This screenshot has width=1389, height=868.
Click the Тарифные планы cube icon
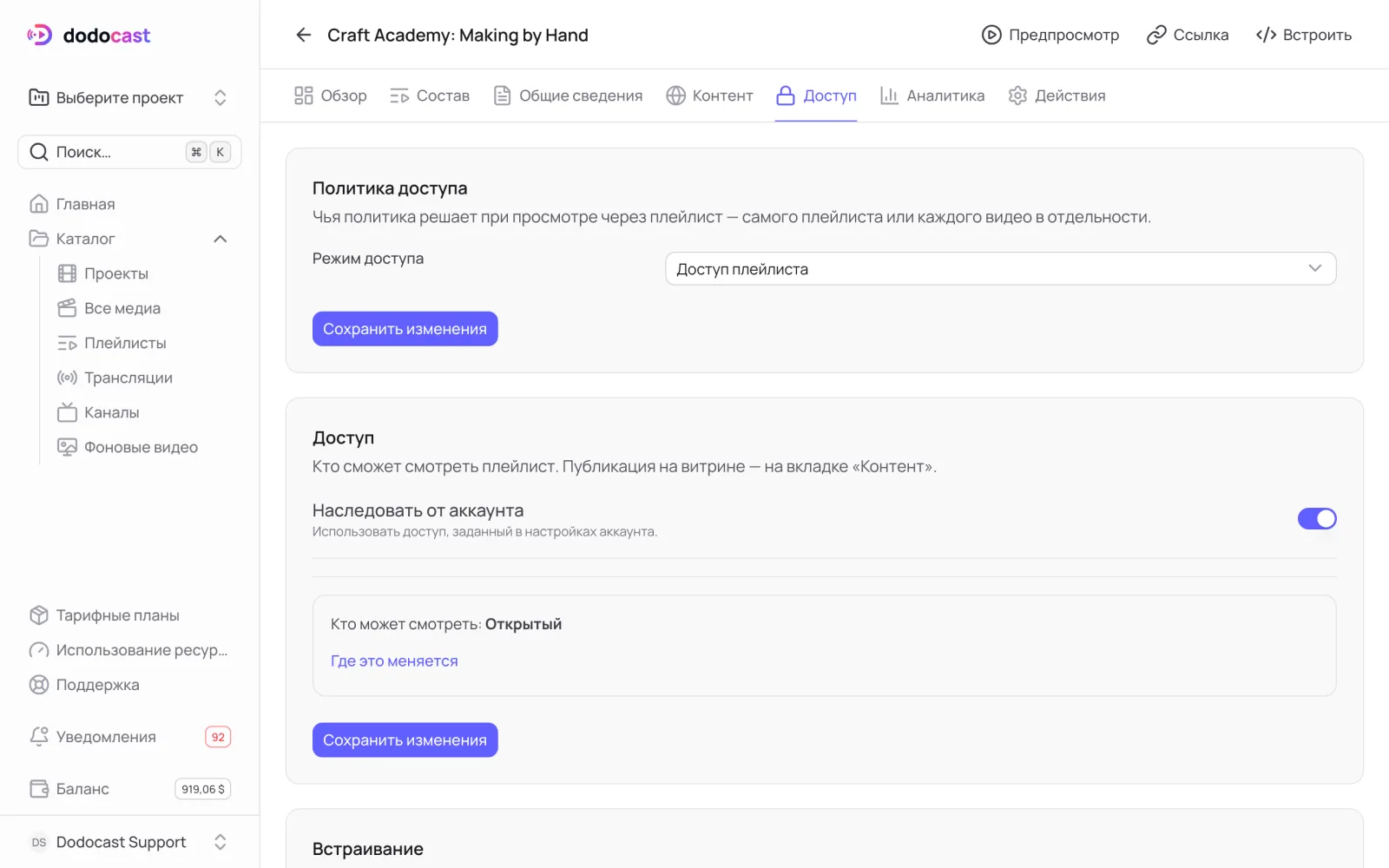(39, 615)
